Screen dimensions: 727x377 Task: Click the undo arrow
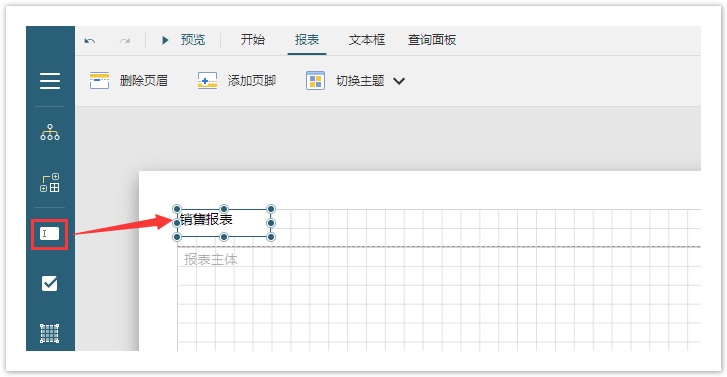click(90, 41)
